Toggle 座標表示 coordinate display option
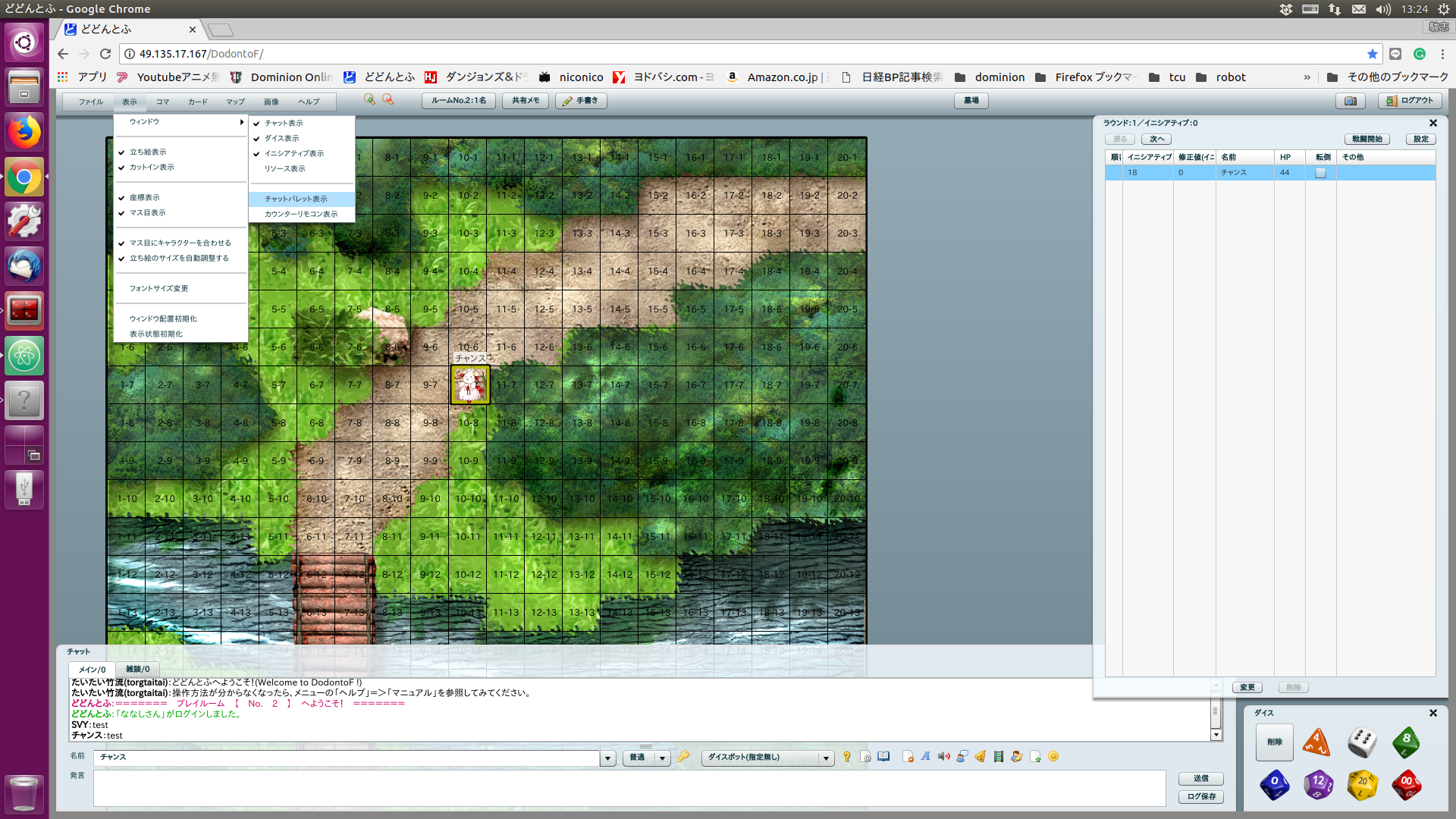Screen dimensions: 1456x819 click(144, 198)
